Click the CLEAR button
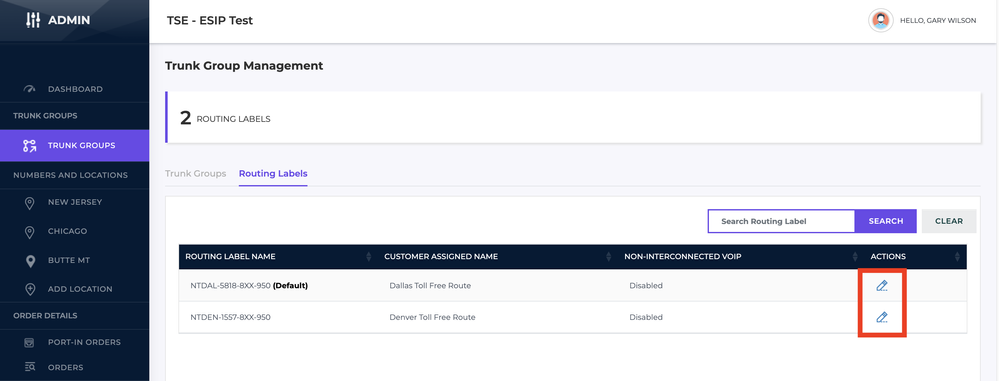 point(949,221)
